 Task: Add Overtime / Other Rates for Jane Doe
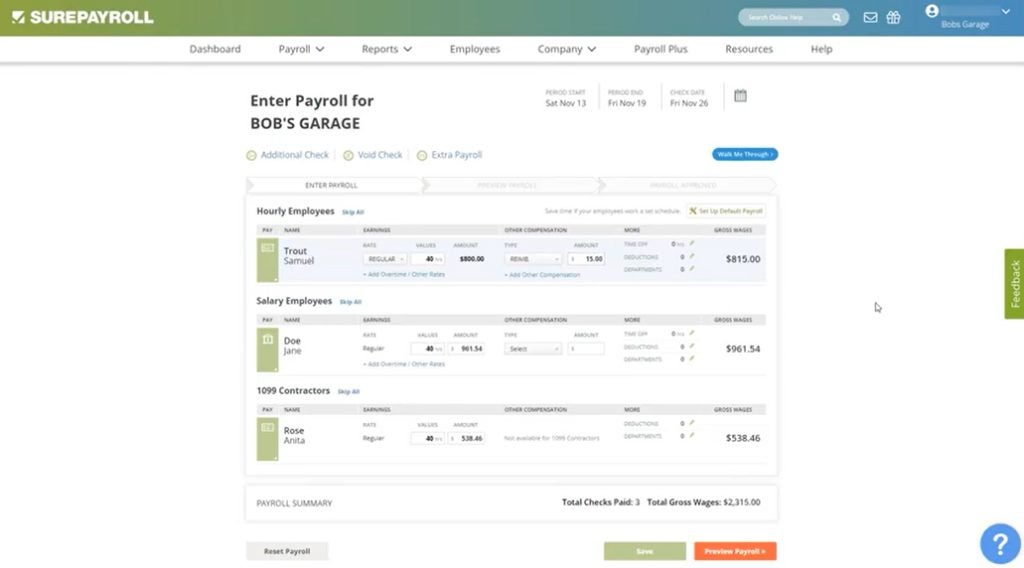click(x=404, y=364)
